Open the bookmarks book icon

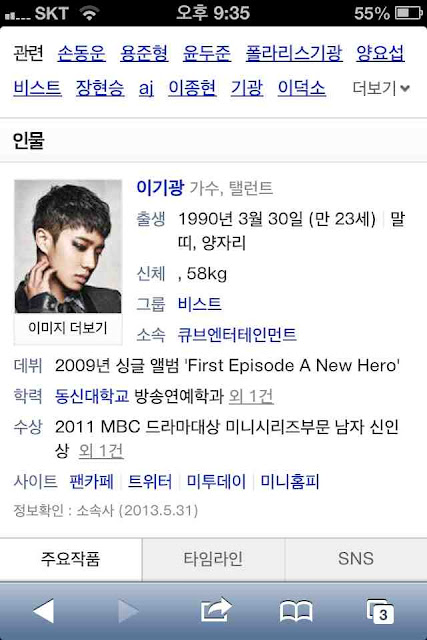point(296,611)
